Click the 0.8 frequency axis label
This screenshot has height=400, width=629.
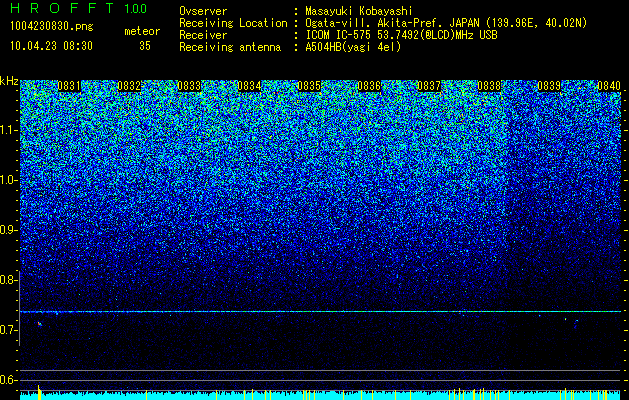(x=8, y=280)
